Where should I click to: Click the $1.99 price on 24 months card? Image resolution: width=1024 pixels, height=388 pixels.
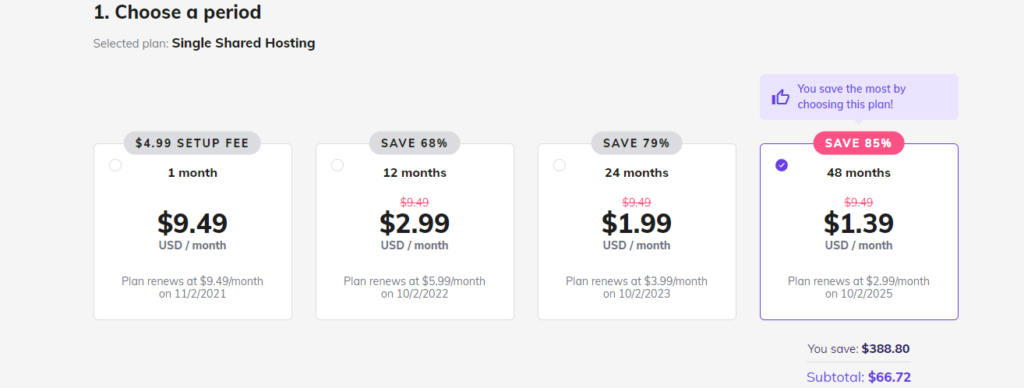point(637,223)
